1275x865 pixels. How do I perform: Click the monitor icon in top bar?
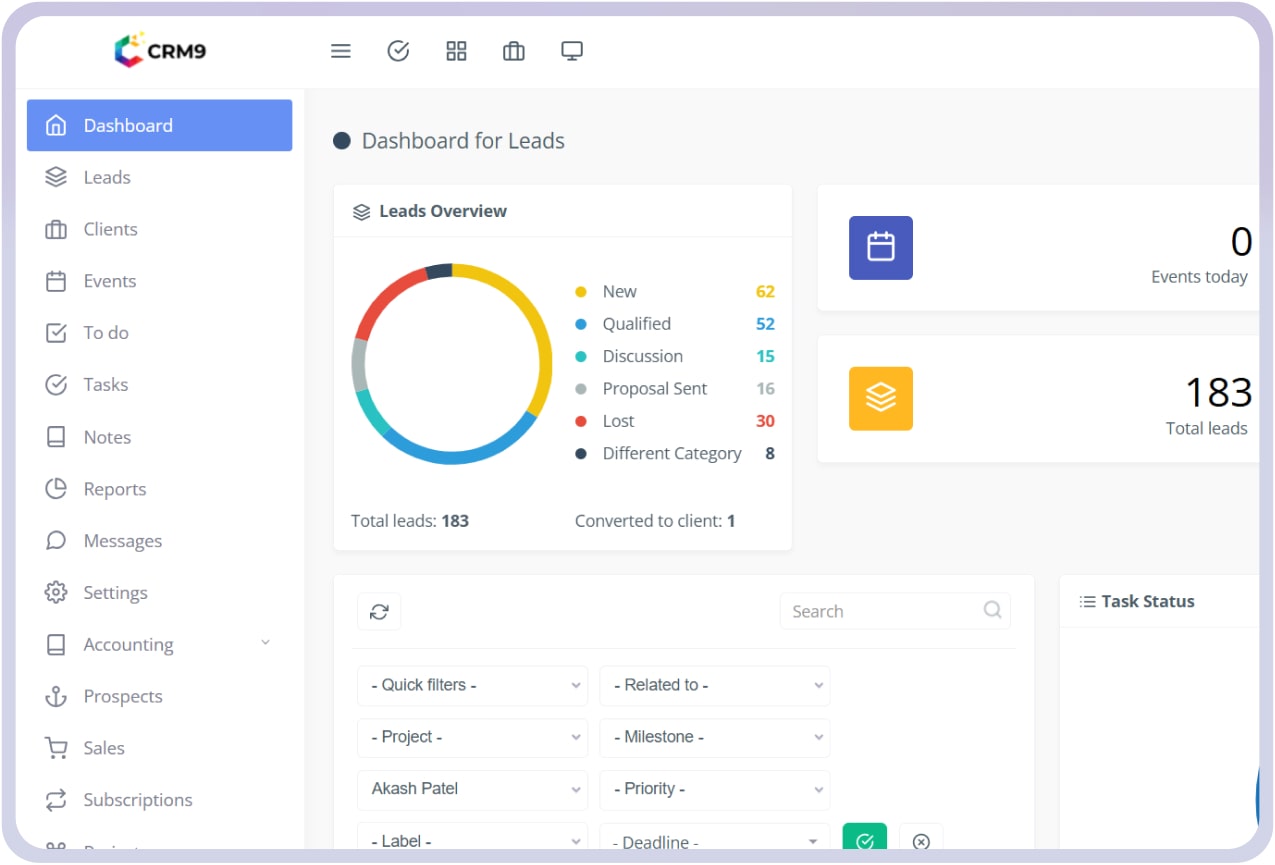click(572, 51)
